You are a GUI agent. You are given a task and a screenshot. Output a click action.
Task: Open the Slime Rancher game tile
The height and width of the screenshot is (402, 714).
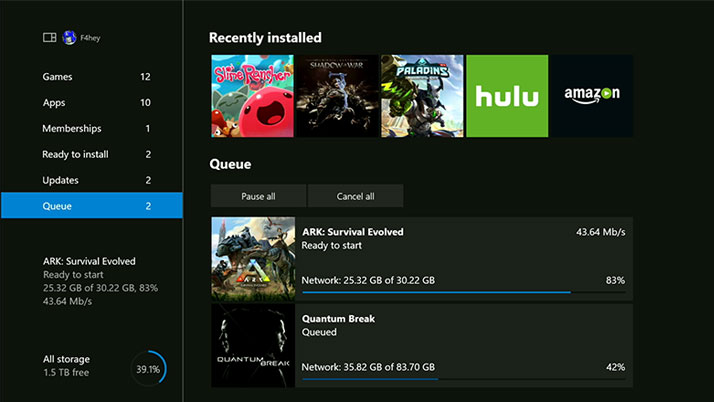coord(252,96)
